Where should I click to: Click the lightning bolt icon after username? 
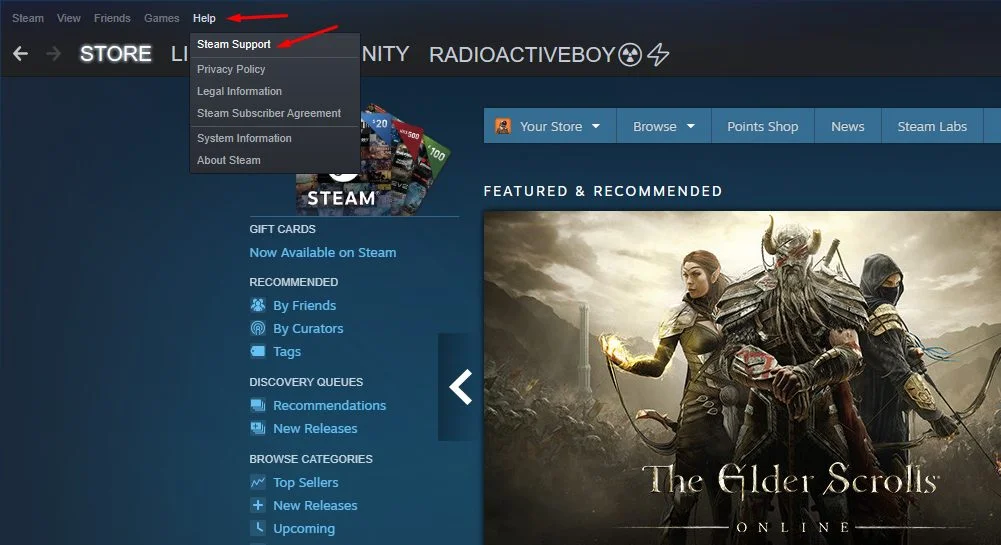pos(658,55)
